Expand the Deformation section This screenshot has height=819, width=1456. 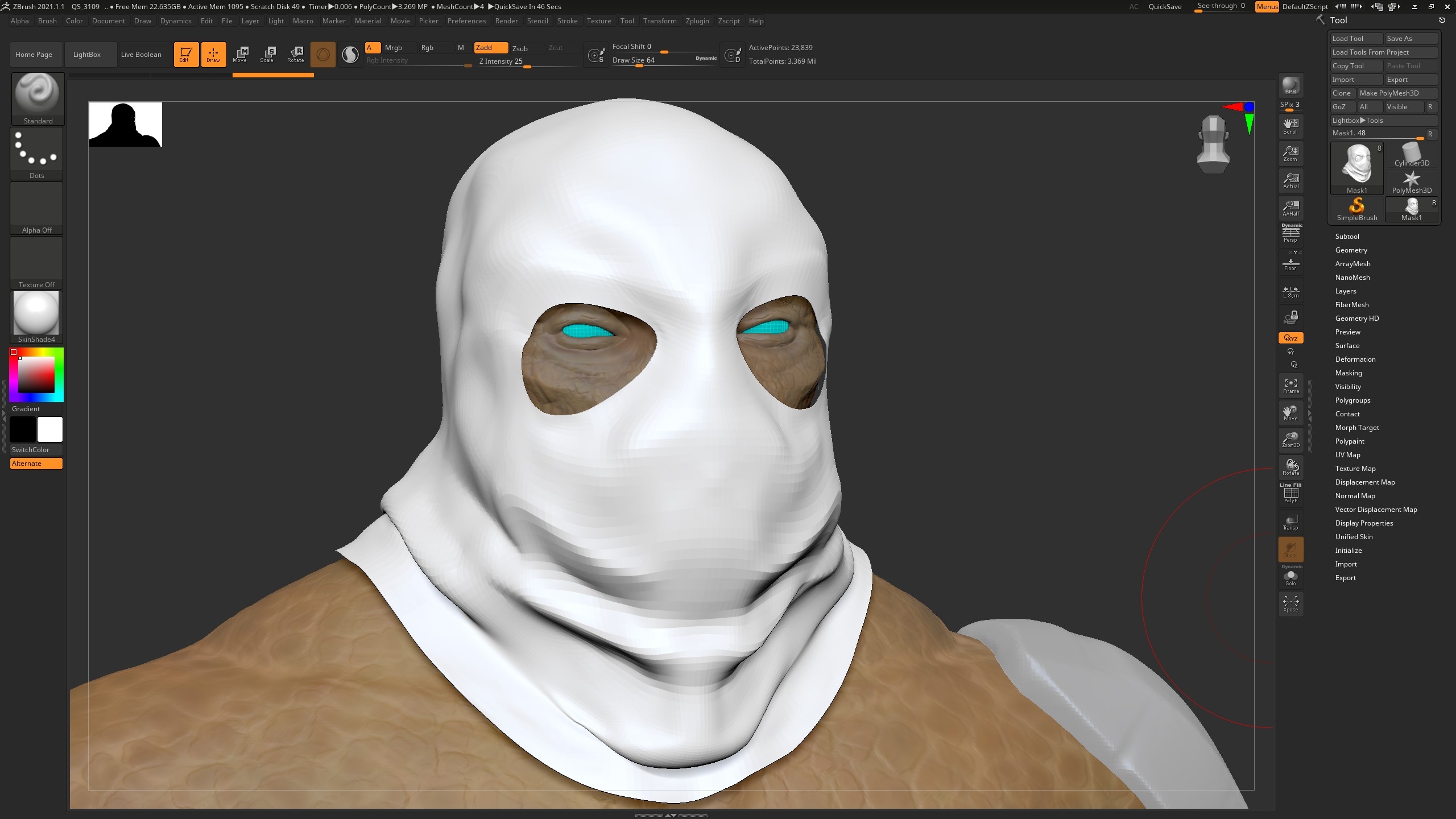click(1355, 359)
